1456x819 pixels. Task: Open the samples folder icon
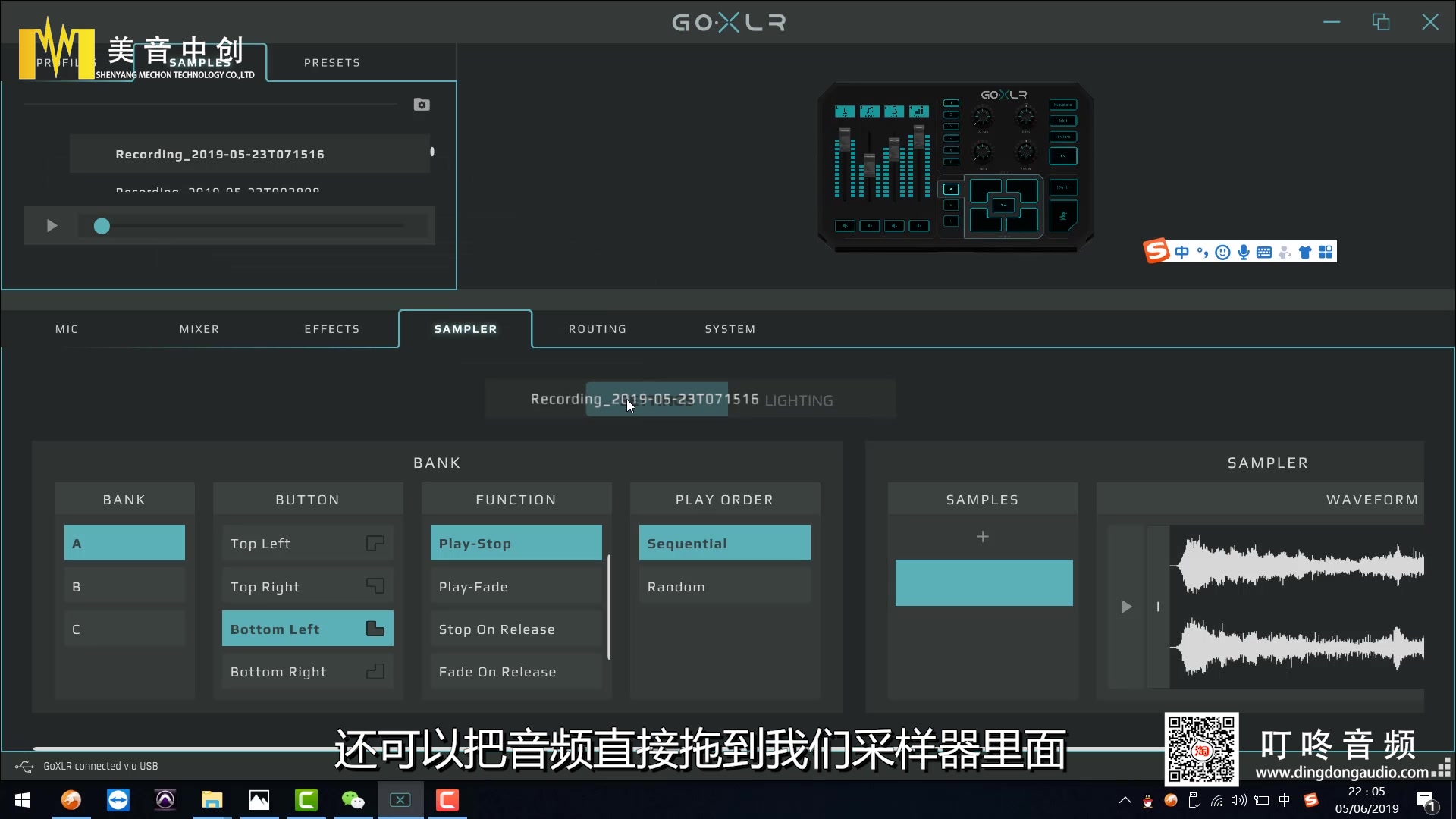click(422, 105)
